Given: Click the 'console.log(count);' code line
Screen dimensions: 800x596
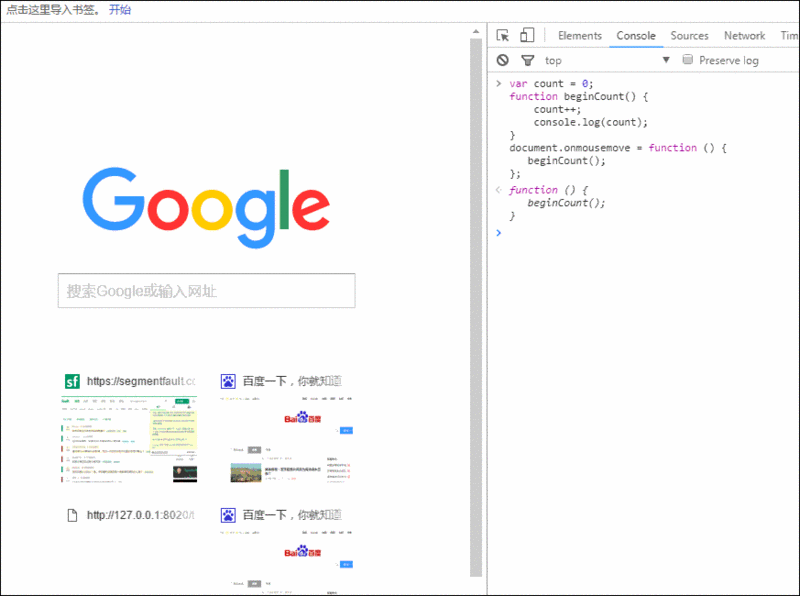Looking at the screenshot, I should [591, 122].
